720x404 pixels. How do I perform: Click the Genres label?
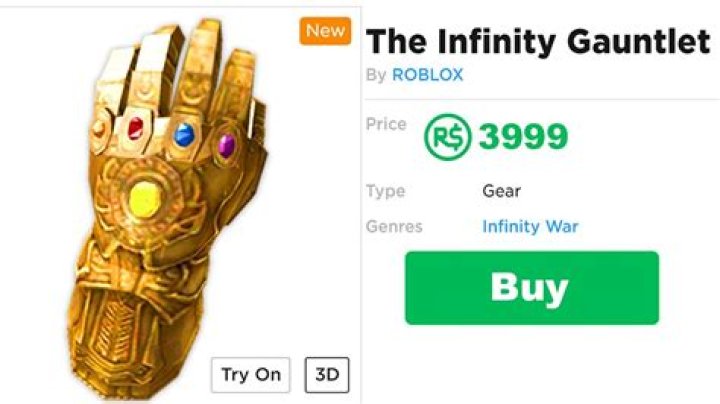(x=394, y=226)
